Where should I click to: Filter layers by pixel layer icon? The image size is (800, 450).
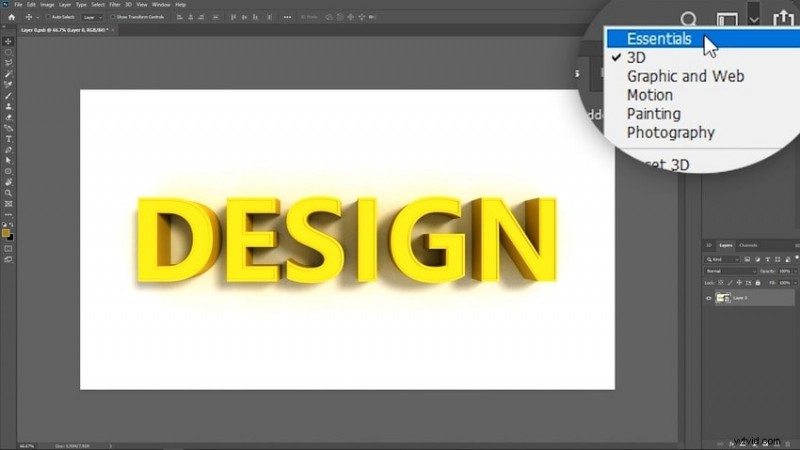[747, 259]
